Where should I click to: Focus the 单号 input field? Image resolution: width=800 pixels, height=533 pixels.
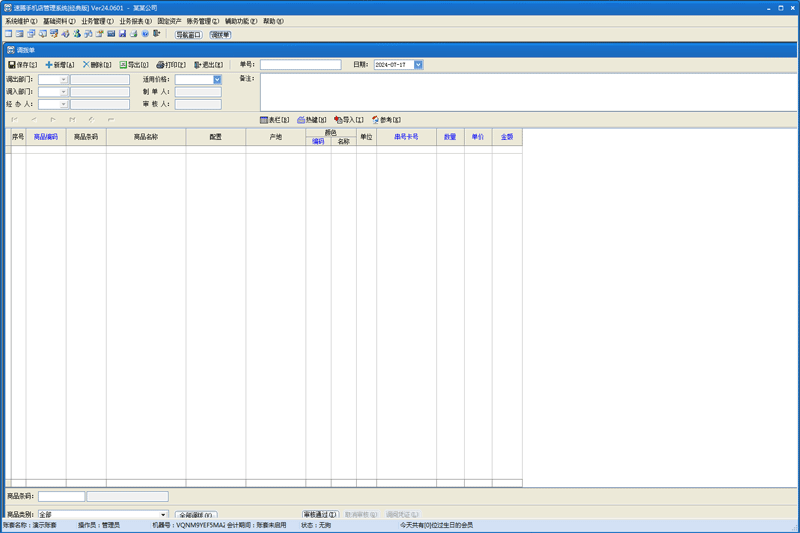tap(301, 65)
